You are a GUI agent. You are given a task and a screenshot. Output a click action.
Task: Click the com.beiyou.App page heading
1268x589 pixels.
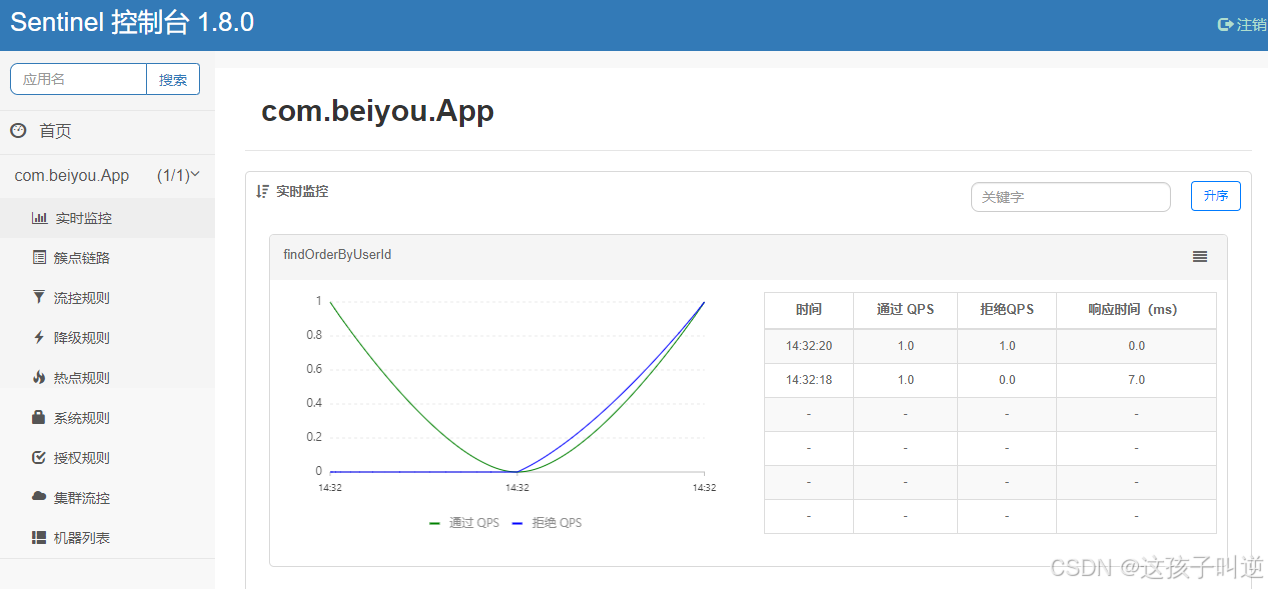click(378, 111)
